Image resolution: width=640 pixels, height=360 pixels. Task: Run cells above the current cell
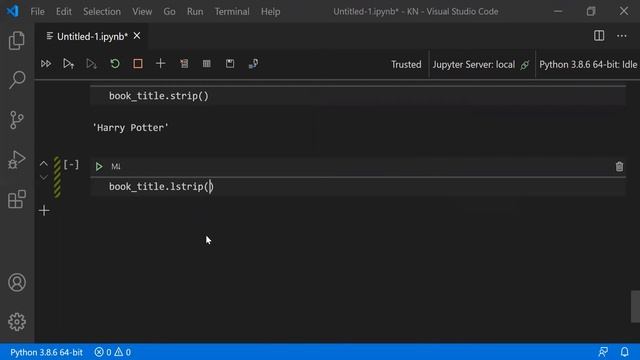click(x=69, y=64)
